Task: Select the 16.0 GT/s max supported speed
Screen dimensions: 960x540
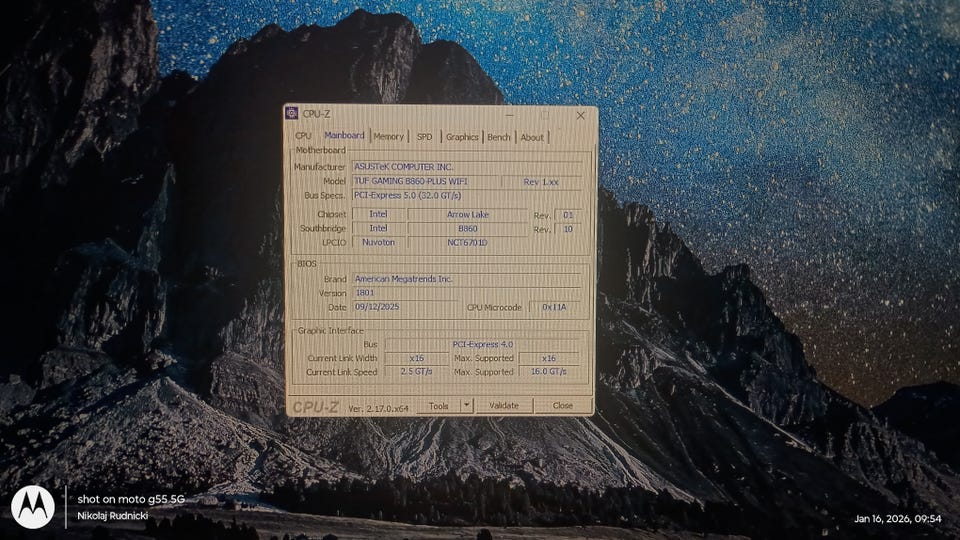Action: click(x=549, y=372)
